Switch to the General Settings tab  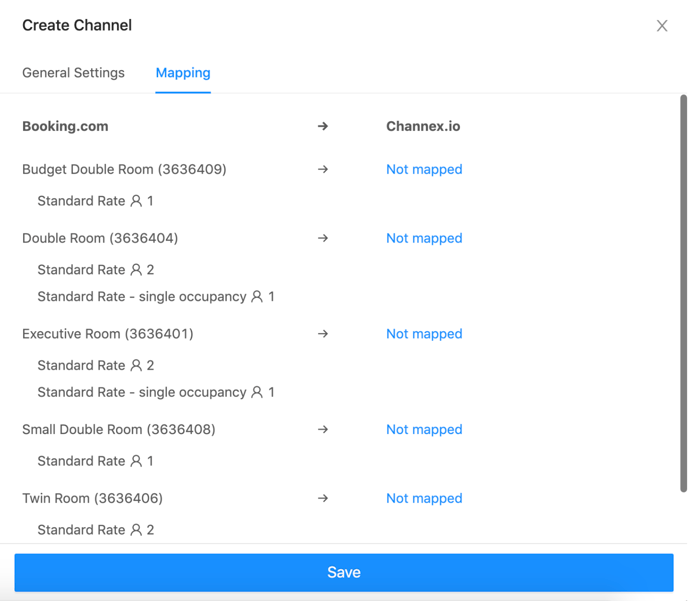(x=73, y=73)
